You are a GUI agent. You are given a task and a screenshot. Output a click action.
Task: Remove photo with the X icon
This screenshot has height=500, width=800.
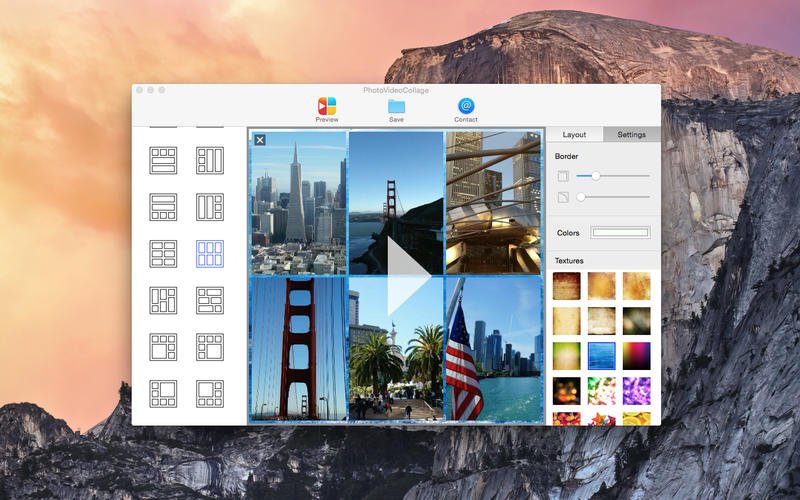pyautogui.click(x=260, y=140)
